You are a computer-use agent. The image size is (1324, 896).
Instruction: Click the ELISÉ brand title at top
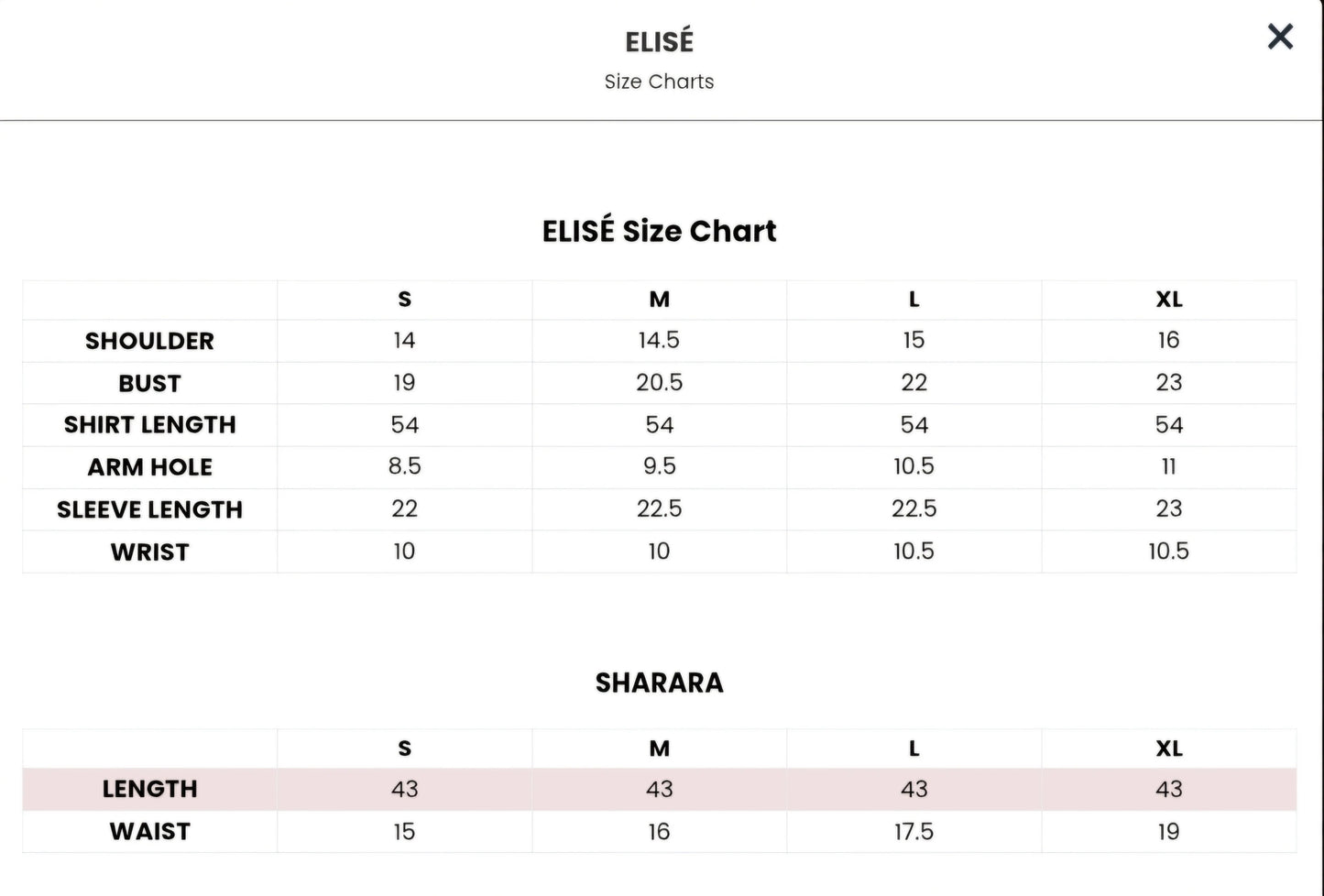coord(659,41)
